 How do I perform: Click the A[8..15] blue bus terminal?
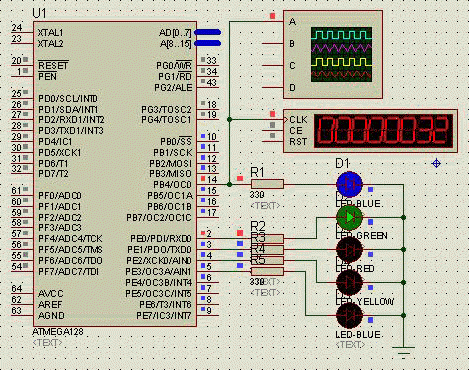coord(207,43)
